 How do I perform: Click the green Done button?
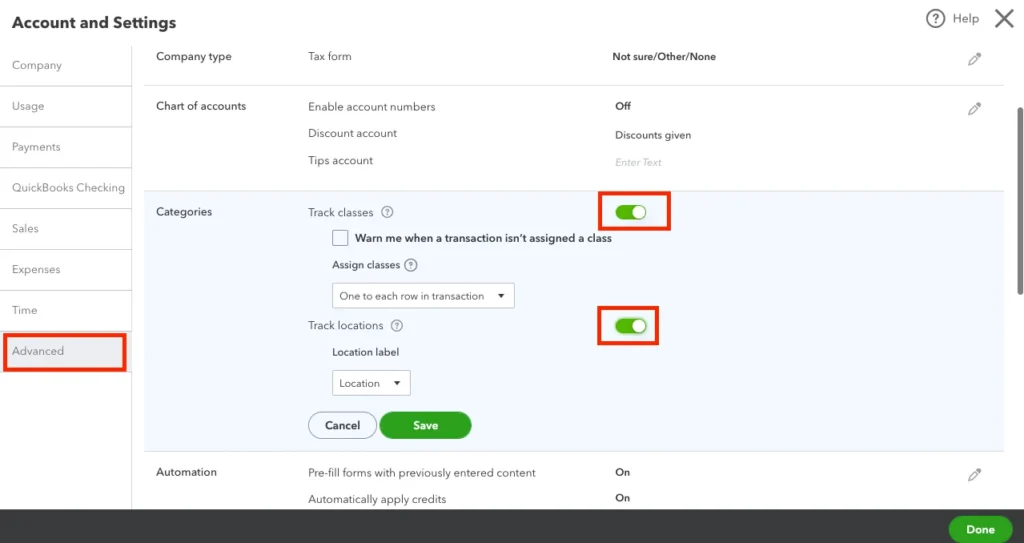980,529
